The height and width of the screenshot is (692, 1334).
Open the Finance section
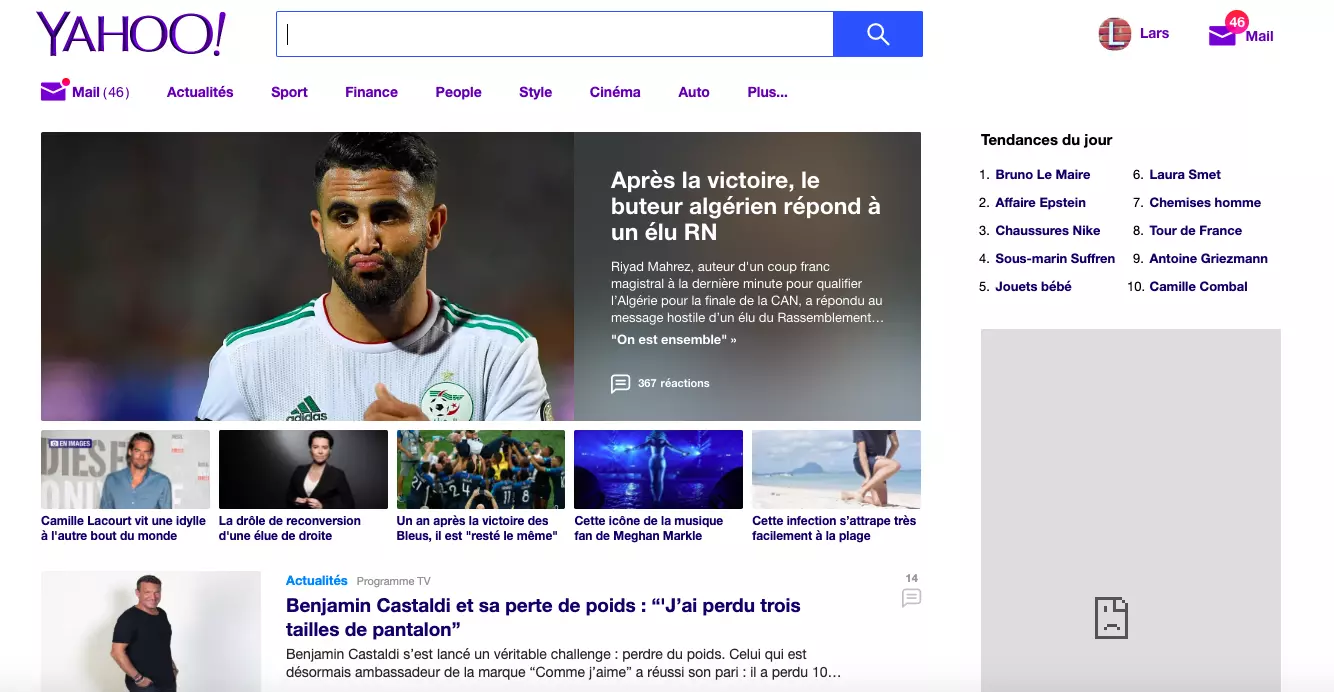(x=371, y=92)
